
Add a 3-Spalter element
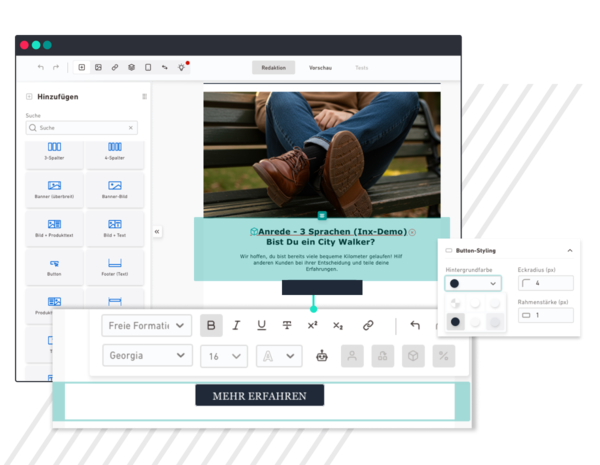pos(54,154)
